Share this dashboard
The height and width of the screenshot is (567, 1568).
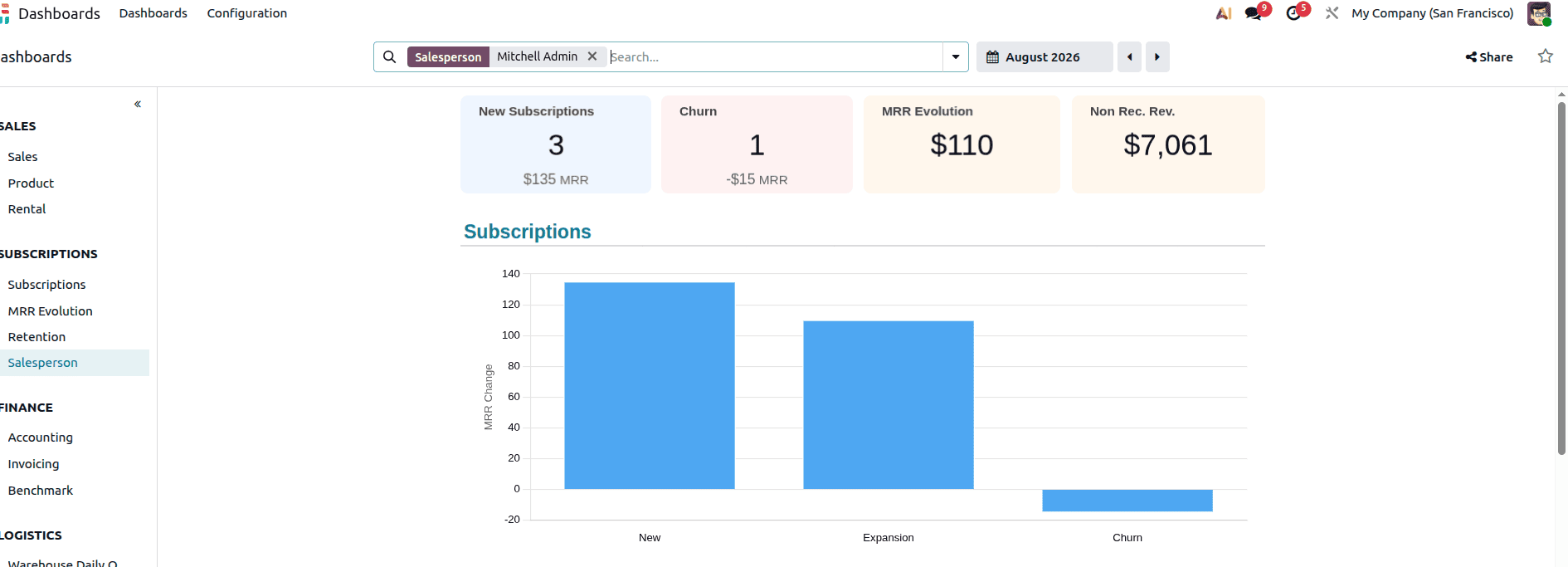[1489, 56]
